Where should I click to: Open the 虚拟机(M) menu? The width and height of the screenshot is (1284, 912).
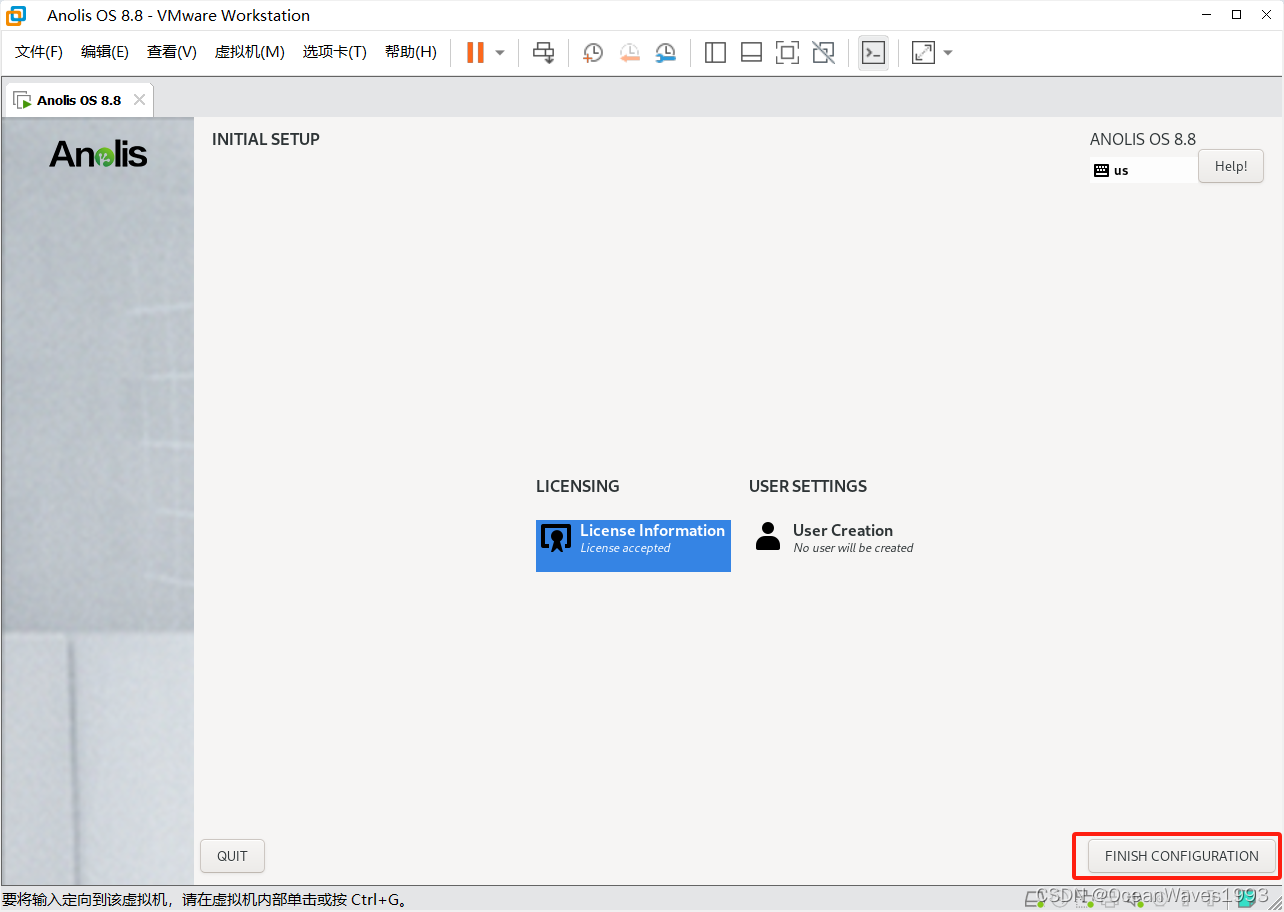coord(250,52)
